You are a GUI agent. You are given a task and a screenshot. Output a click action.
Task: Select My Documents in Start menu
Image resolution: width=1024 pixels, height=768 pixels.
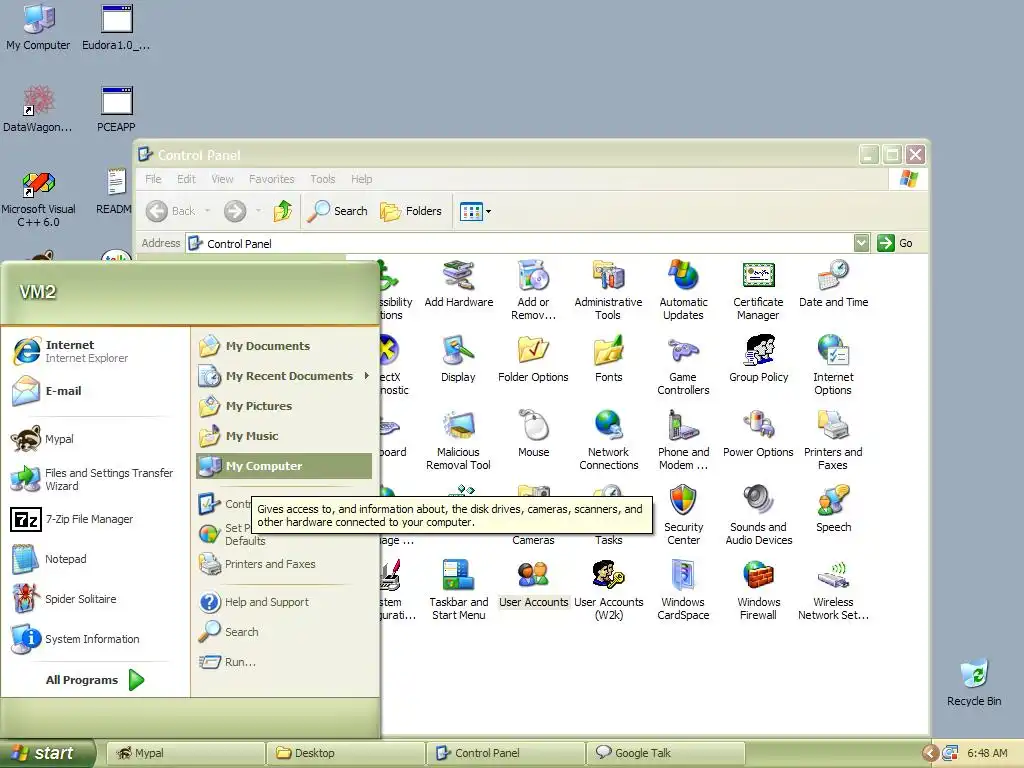point(284,345)
